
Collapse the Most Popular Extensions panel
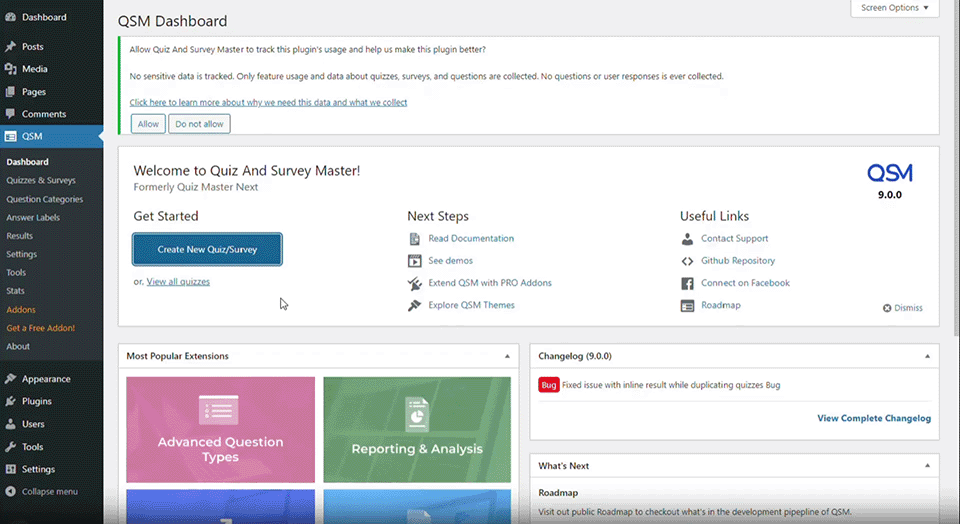[507, 356]
